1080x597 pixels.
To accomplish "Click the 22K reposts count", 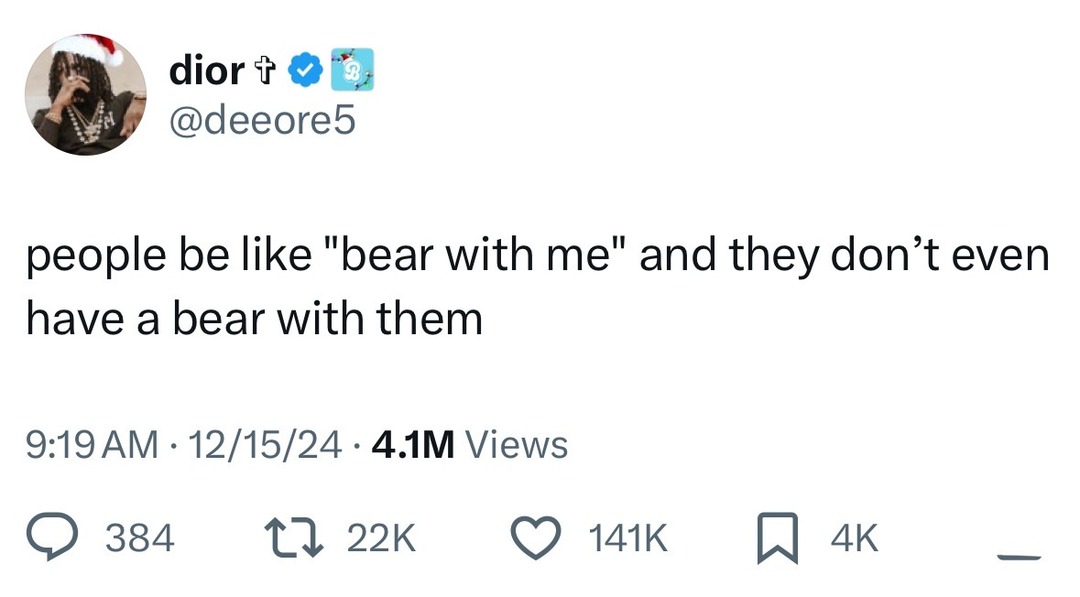I will pyautogui.click(x=381, y=540).
